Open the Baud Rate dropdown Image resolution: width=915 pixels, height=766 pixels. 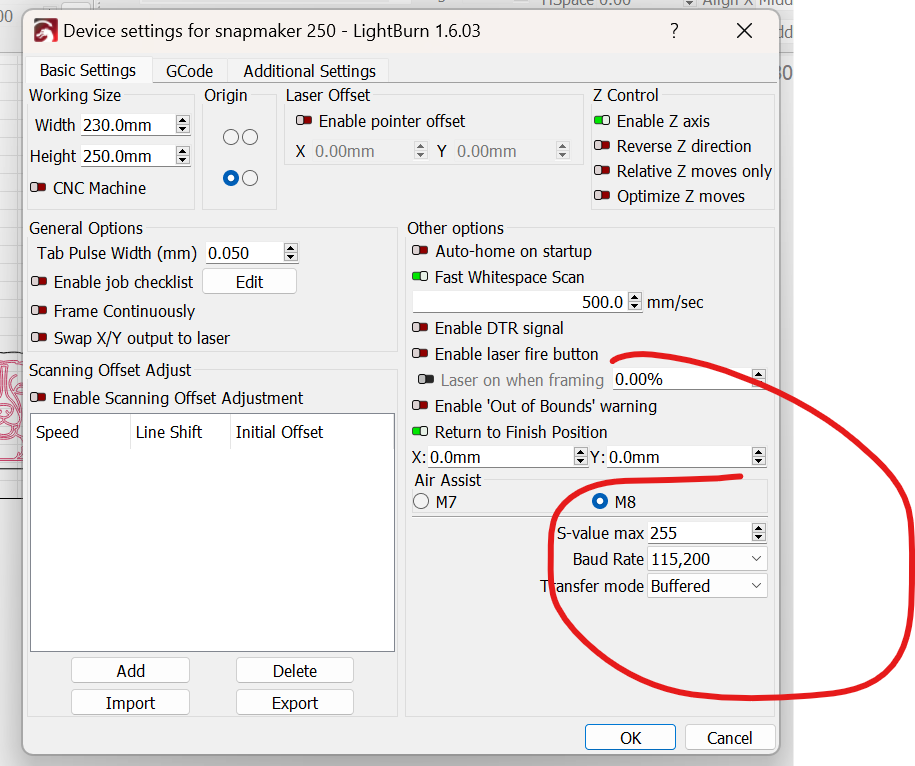707,559
